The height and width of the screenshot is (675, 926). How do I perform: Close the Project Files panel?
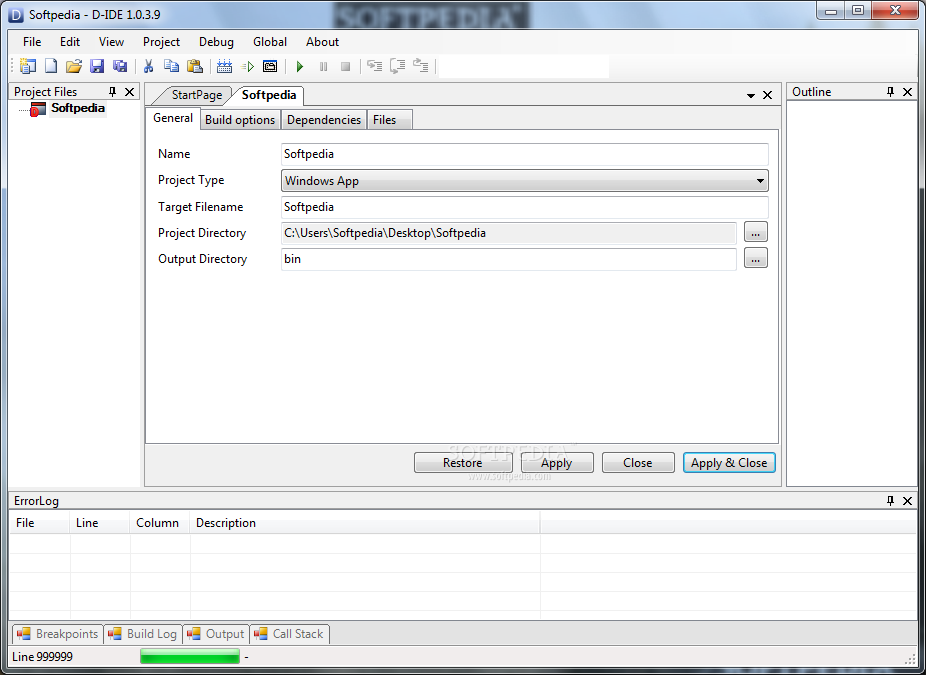[x=129, y=92]
